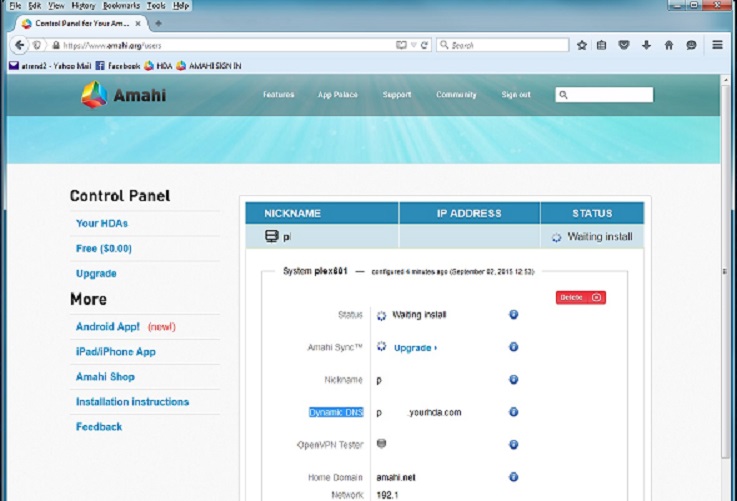Click info icon next to Dynamic DNS row
The width and height of the screenshot is (737, 501).
tap(514, 412)
